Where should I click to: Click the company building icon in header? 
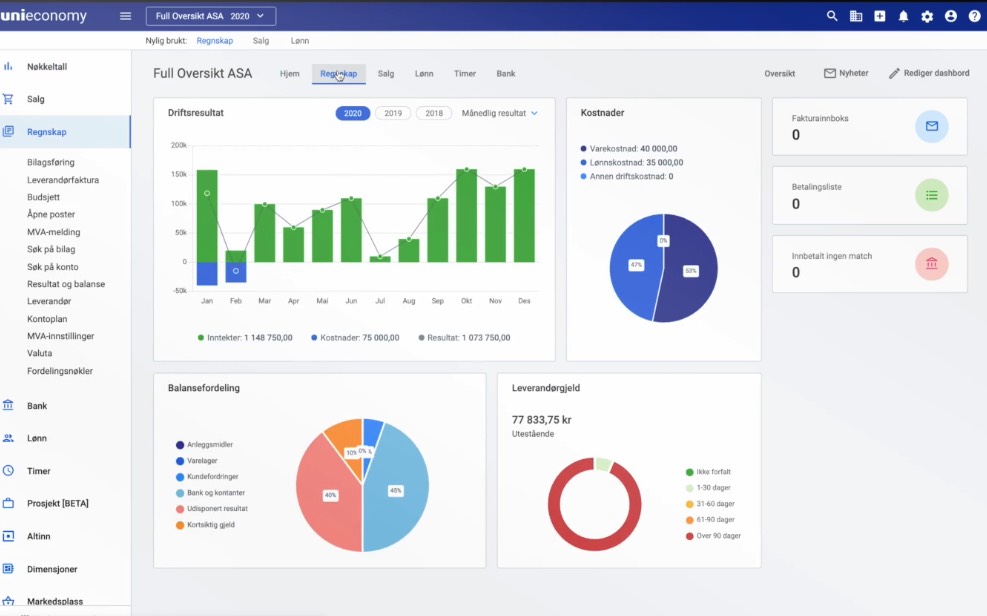pos(856,16)
